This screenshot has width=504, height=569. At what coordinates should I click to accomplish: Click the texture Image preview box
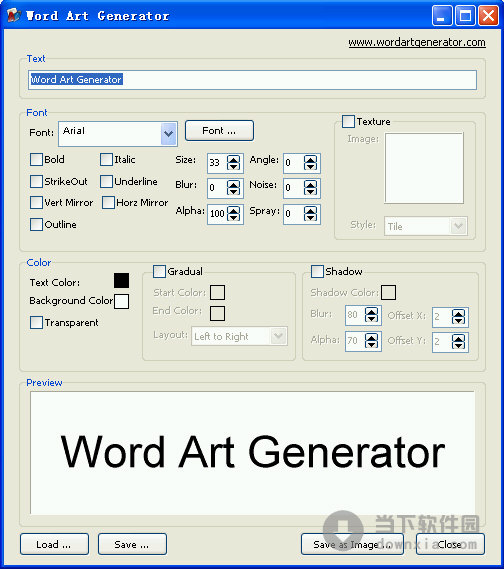click(424, 168)
